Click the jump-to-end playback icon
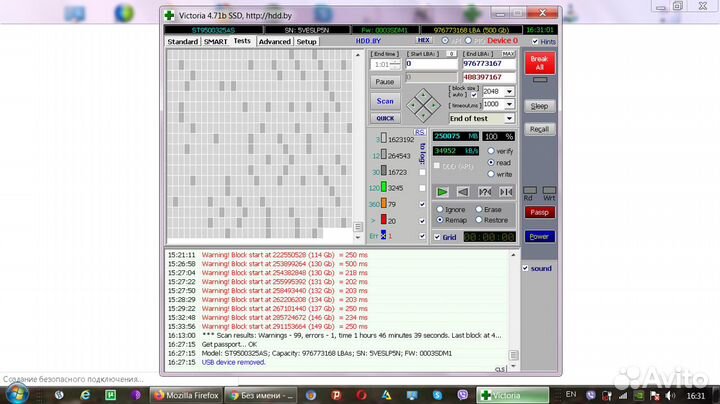Screen dimensions: 720x404 coord(506,191)
